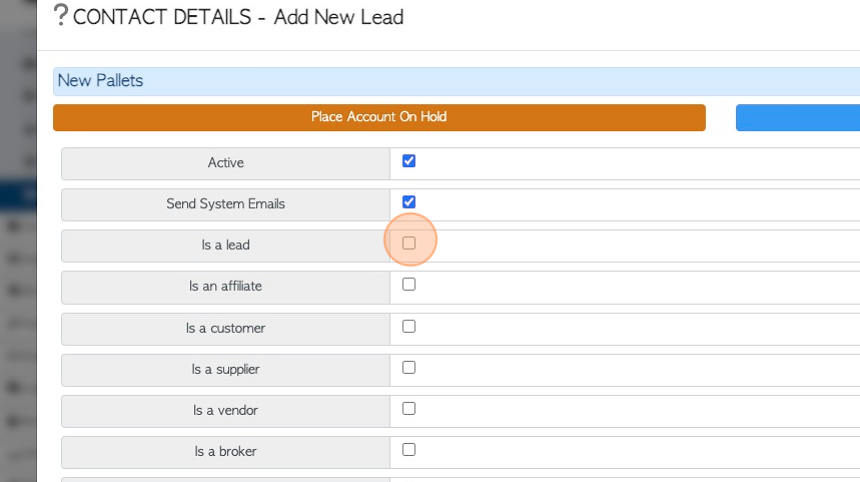Screen dimensions: 860x482
Task: Click the Is a vendor label
Action: [225, 411]
